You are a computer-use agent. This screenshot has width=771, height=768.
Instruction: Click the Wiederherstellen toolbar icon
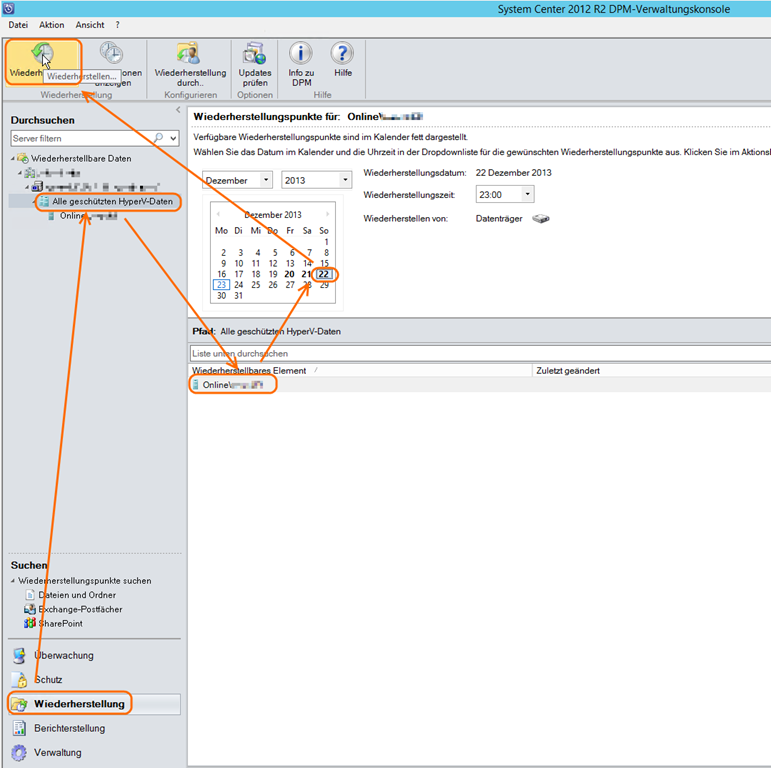pos(42,56)
